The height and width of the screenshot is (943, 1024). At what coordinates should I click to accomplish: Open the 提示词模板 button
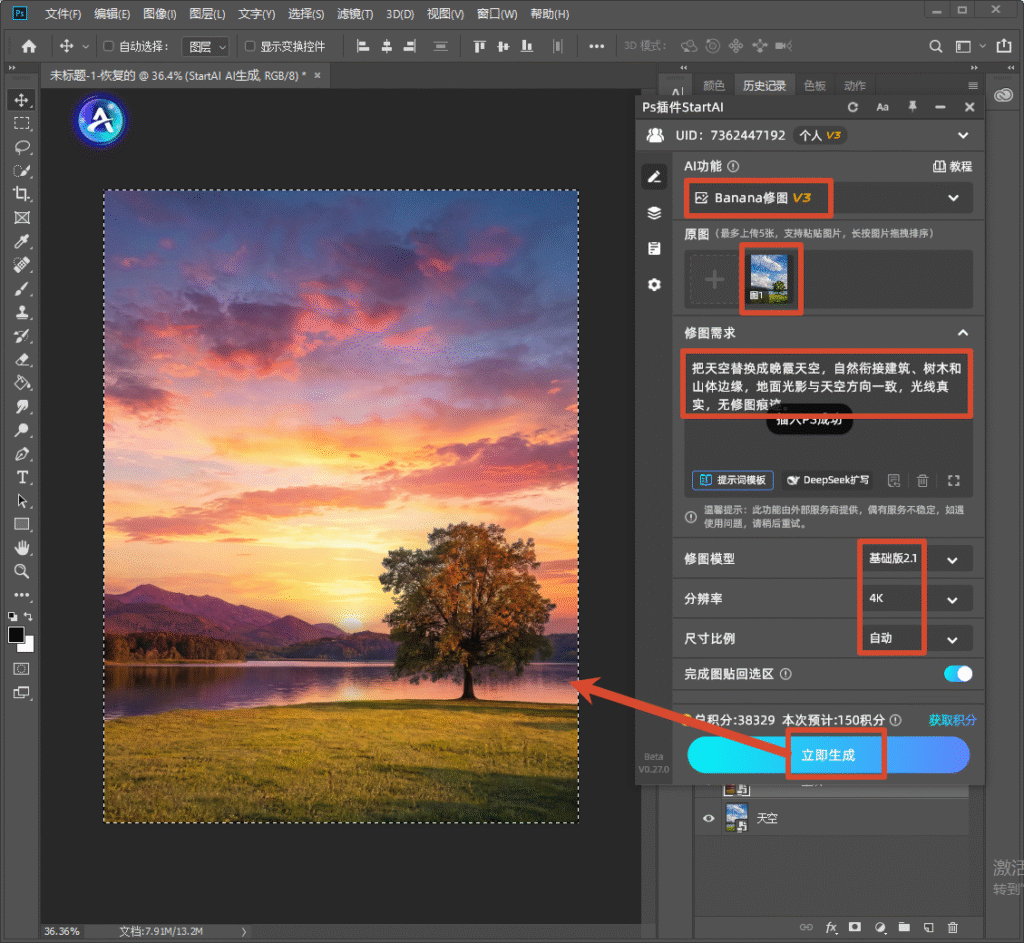tap(732, 480)
